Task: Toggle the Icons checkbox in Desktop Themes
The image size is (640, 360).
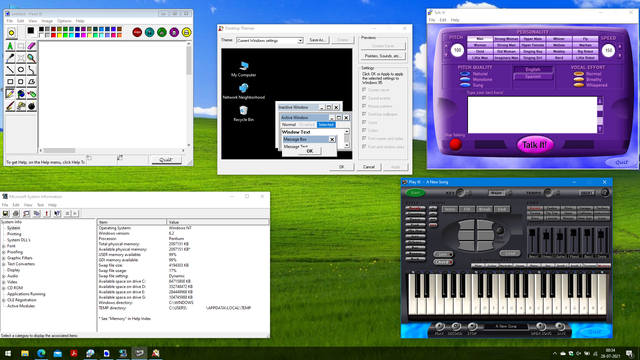Action: click(x=364, y=122)
